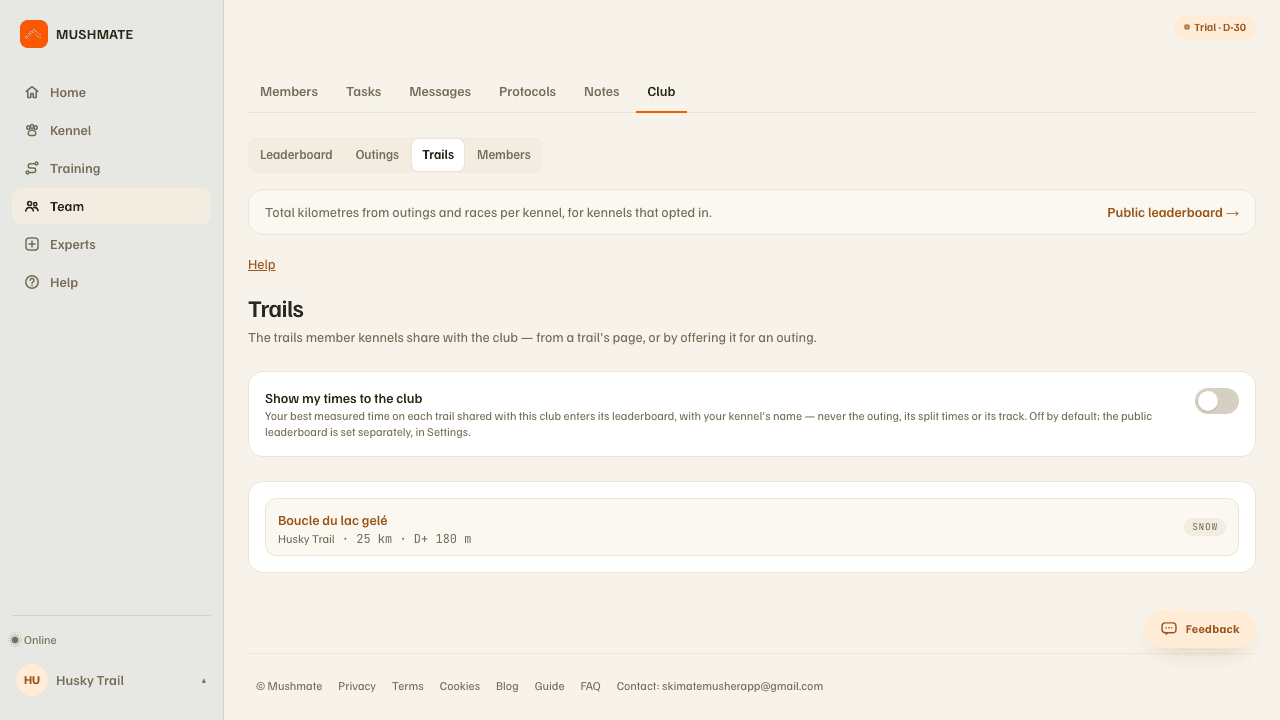Viewport: 1280px width, 720px height.
Task: Click the Help question mark icon
Action: tap(32, 282)
